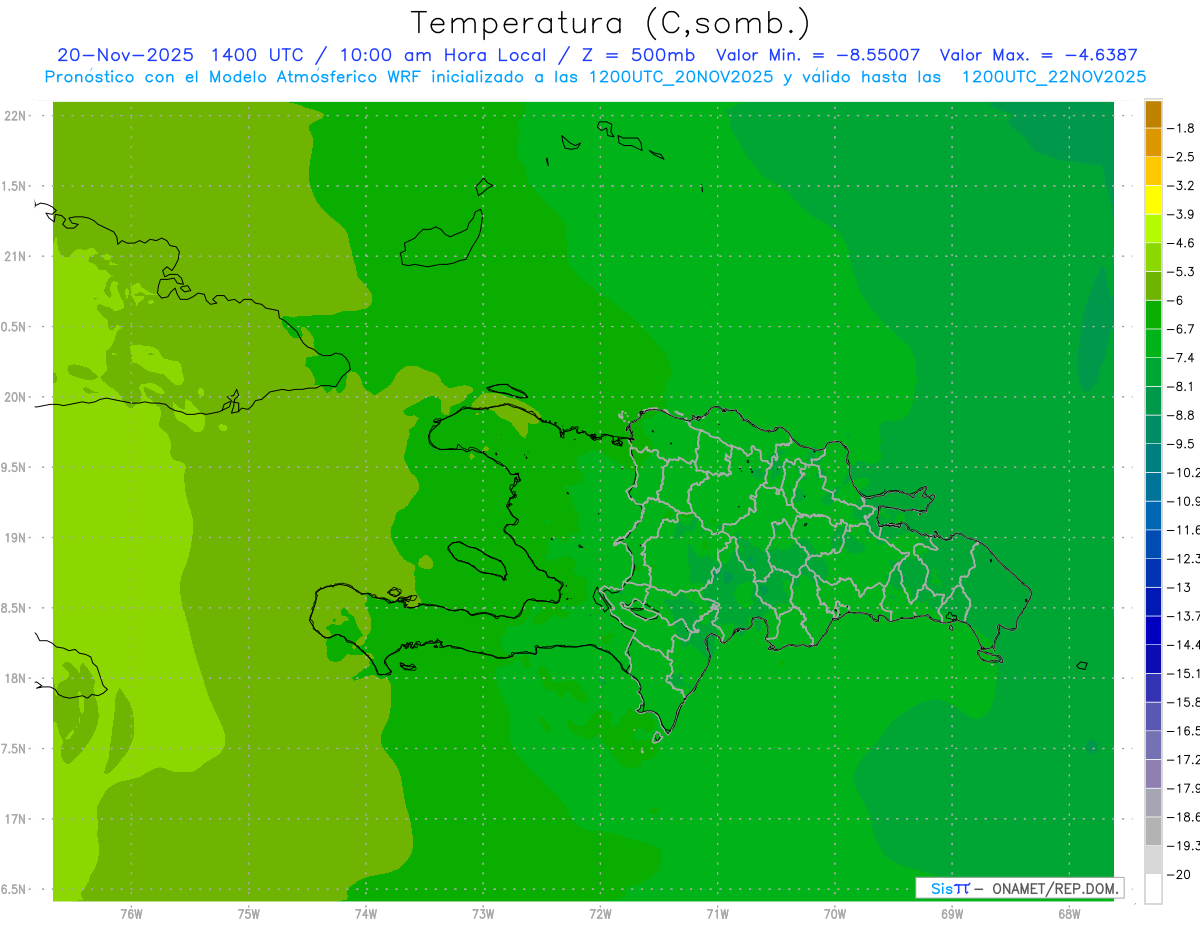This screenshot has height=927, width=1200.
Task: Click the "Z = 500mb" level text
Action: pyautogui.click(x=640, y=55)
